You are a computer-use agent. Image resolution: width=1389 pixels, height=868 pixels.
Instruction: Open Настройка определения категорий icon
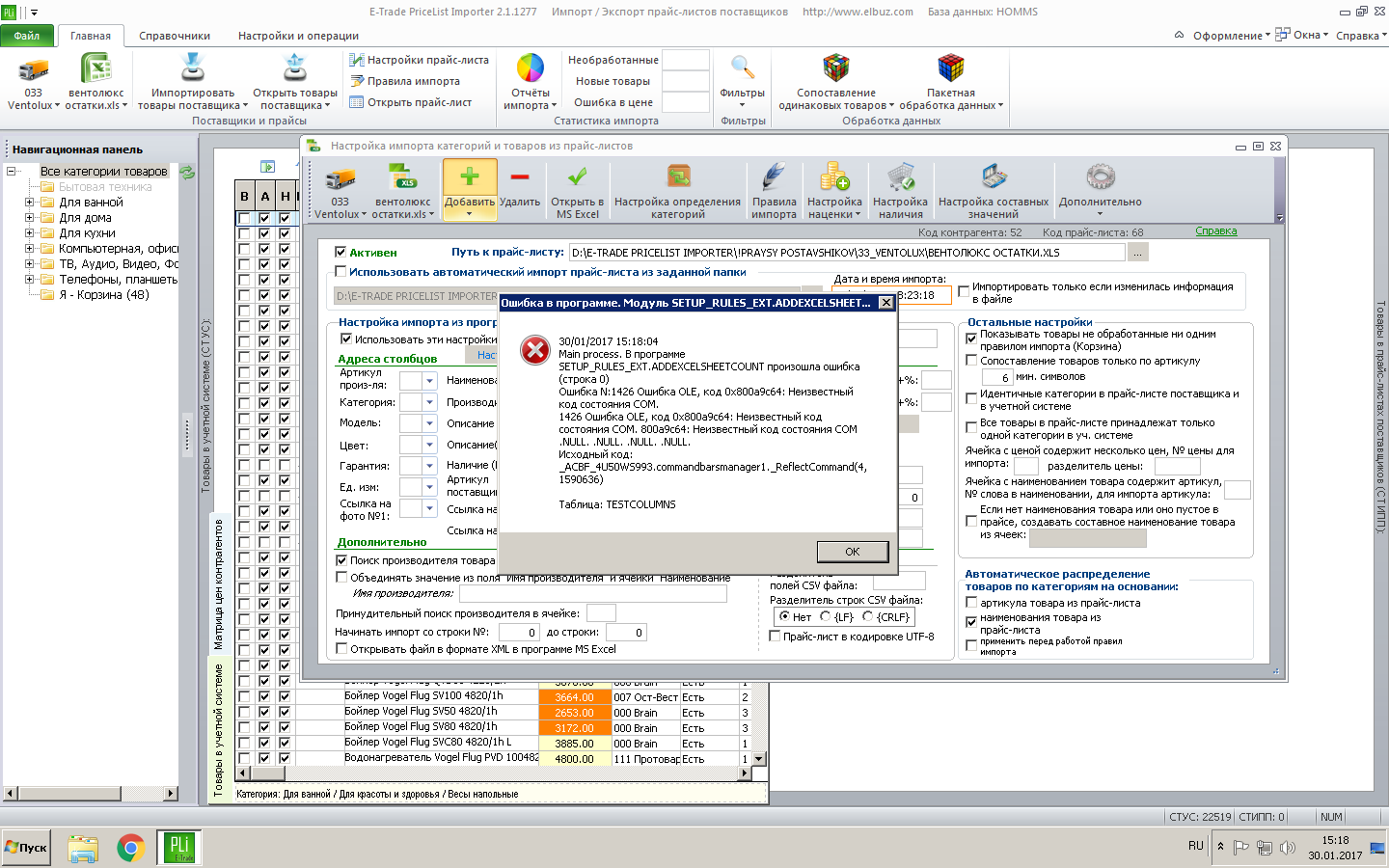click(678, 177)
